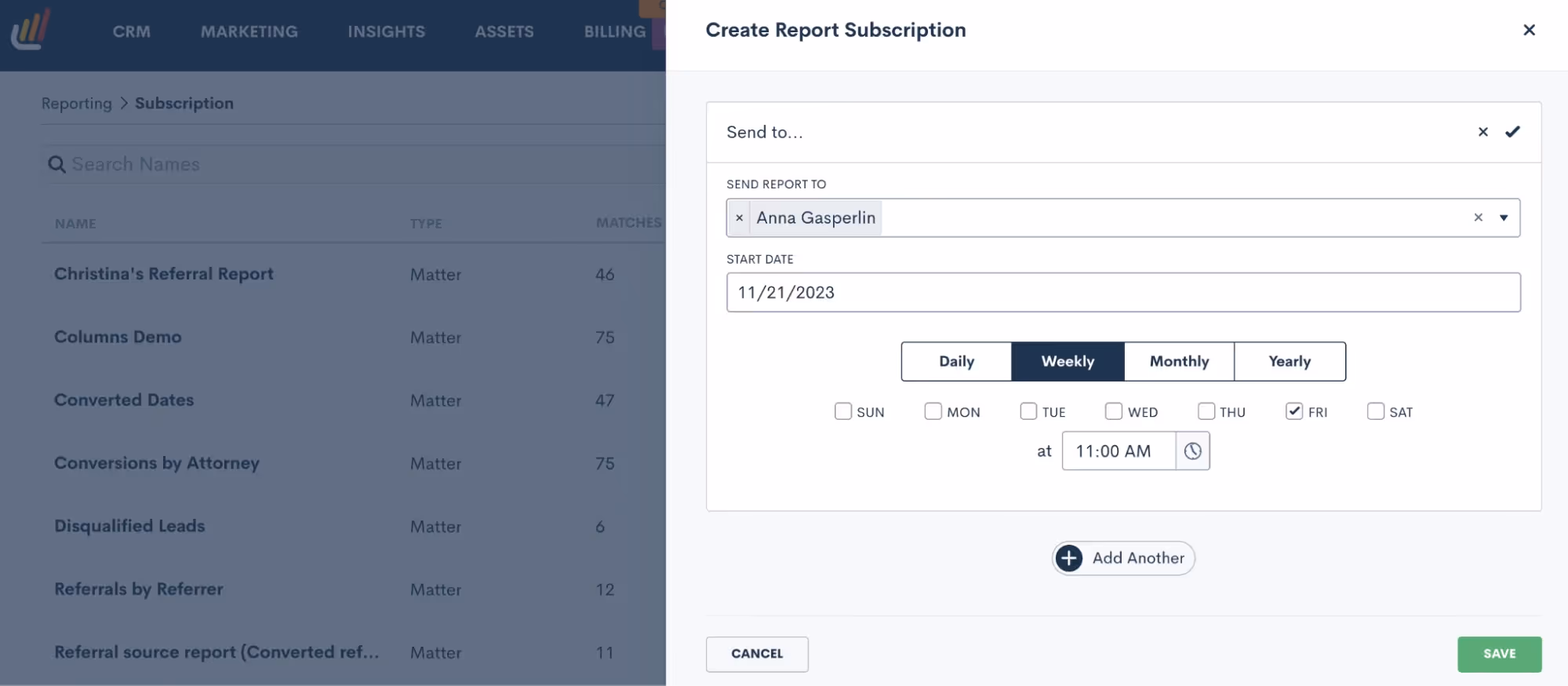Check the MON checkbox
The image size is (1568, 686).
(x=933, y=411)
